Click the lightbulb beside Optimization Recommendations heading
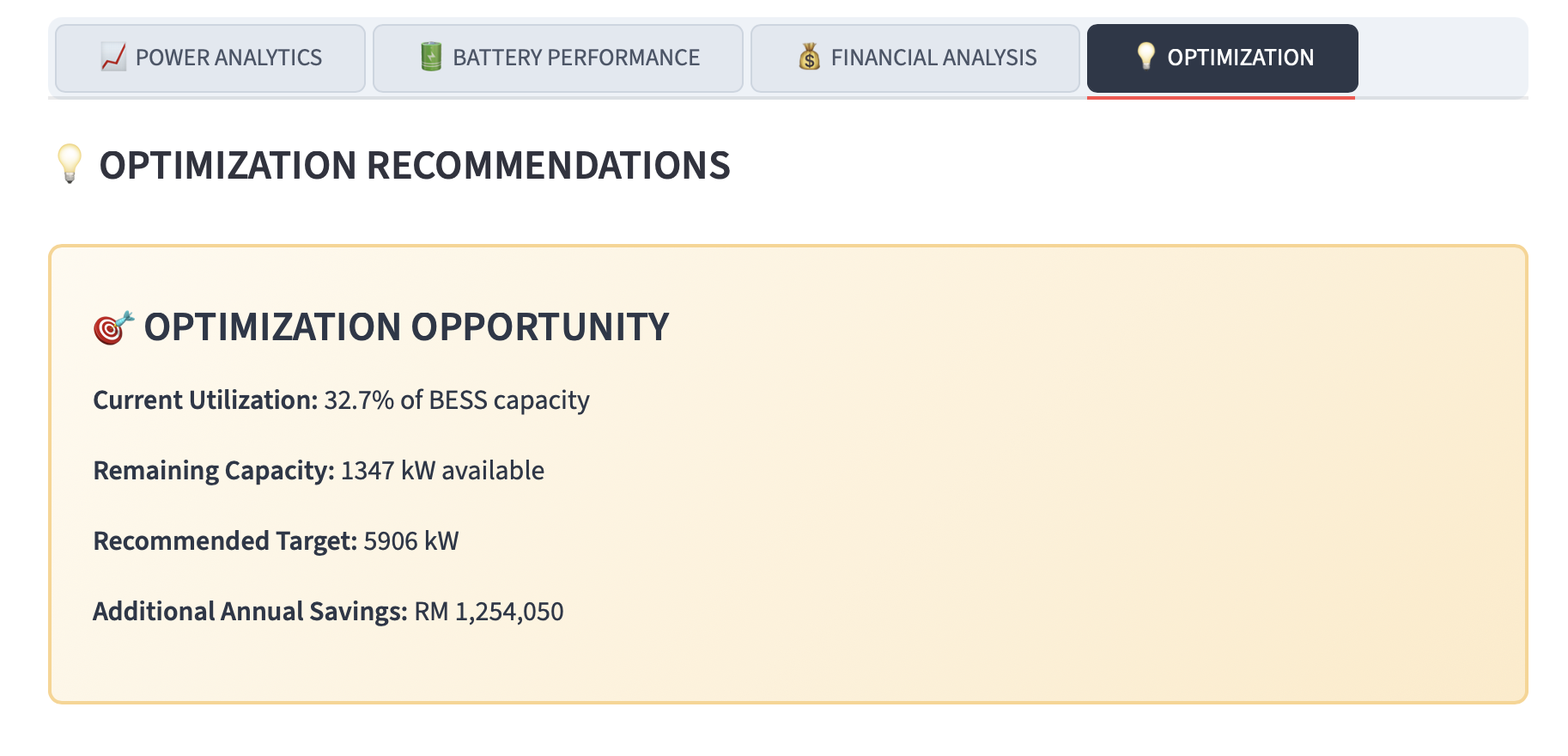The width and height of the screenshot is (1568, 756). [70, 163]
